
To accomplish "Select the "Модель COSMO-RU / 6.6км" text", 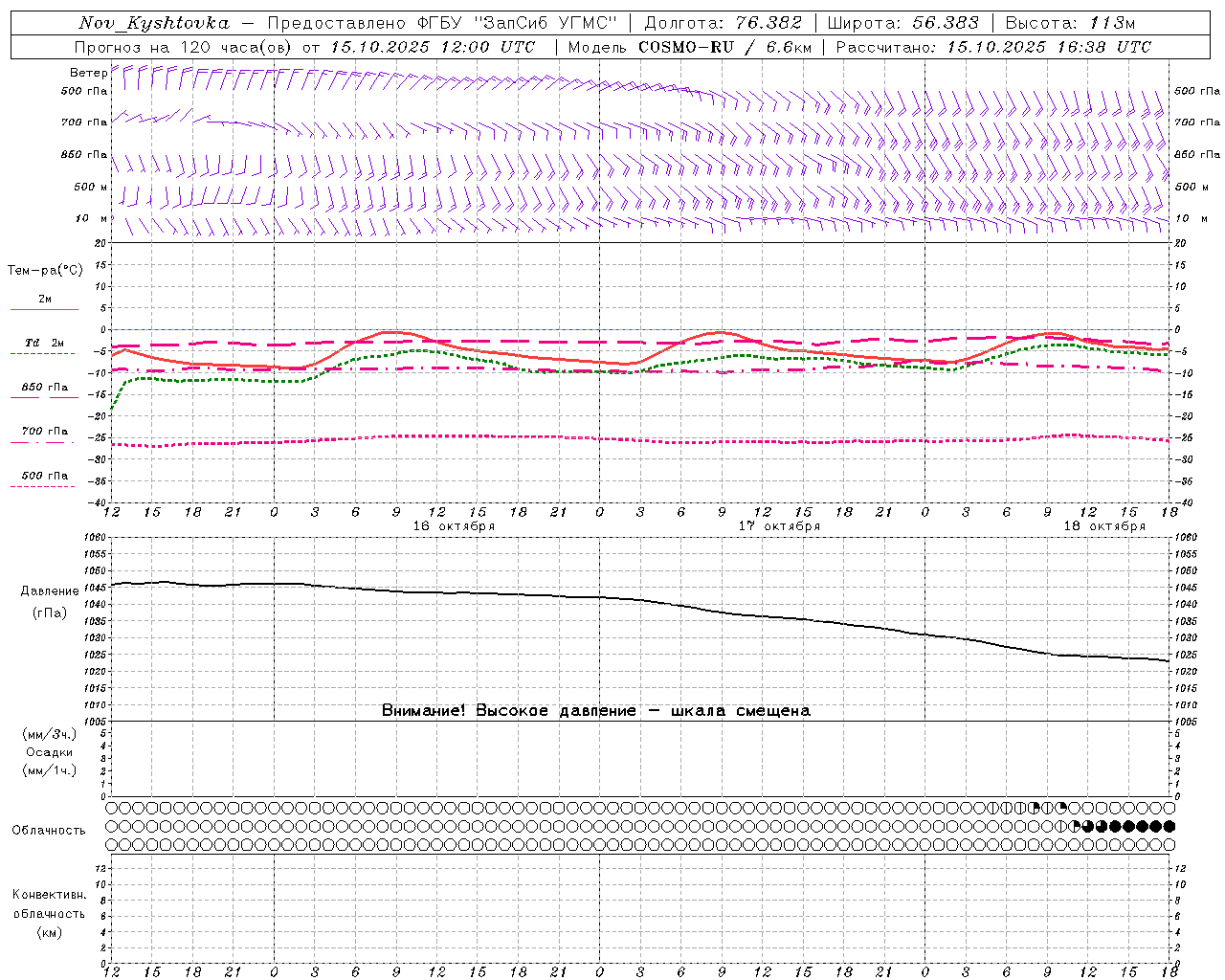I will [689, 47].
